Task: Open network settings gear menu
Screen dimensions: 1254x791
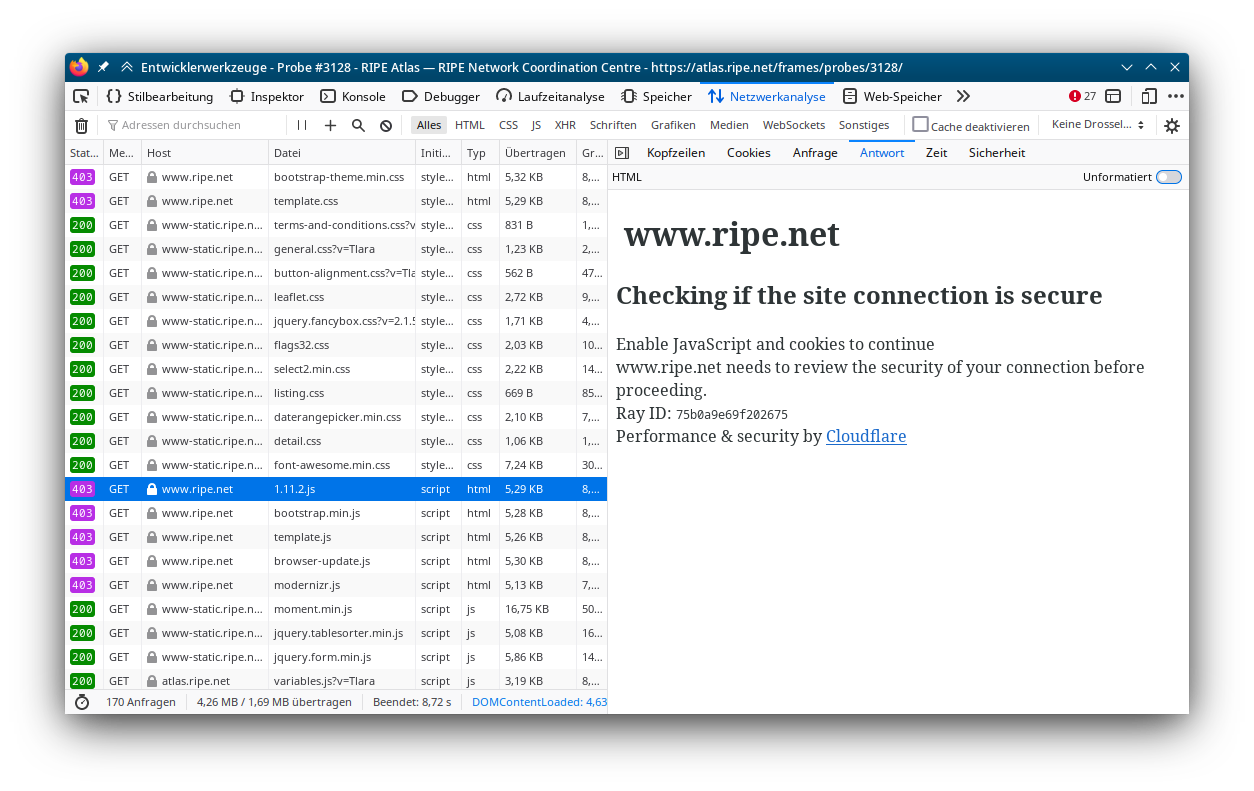Action: click(1172, 126)
